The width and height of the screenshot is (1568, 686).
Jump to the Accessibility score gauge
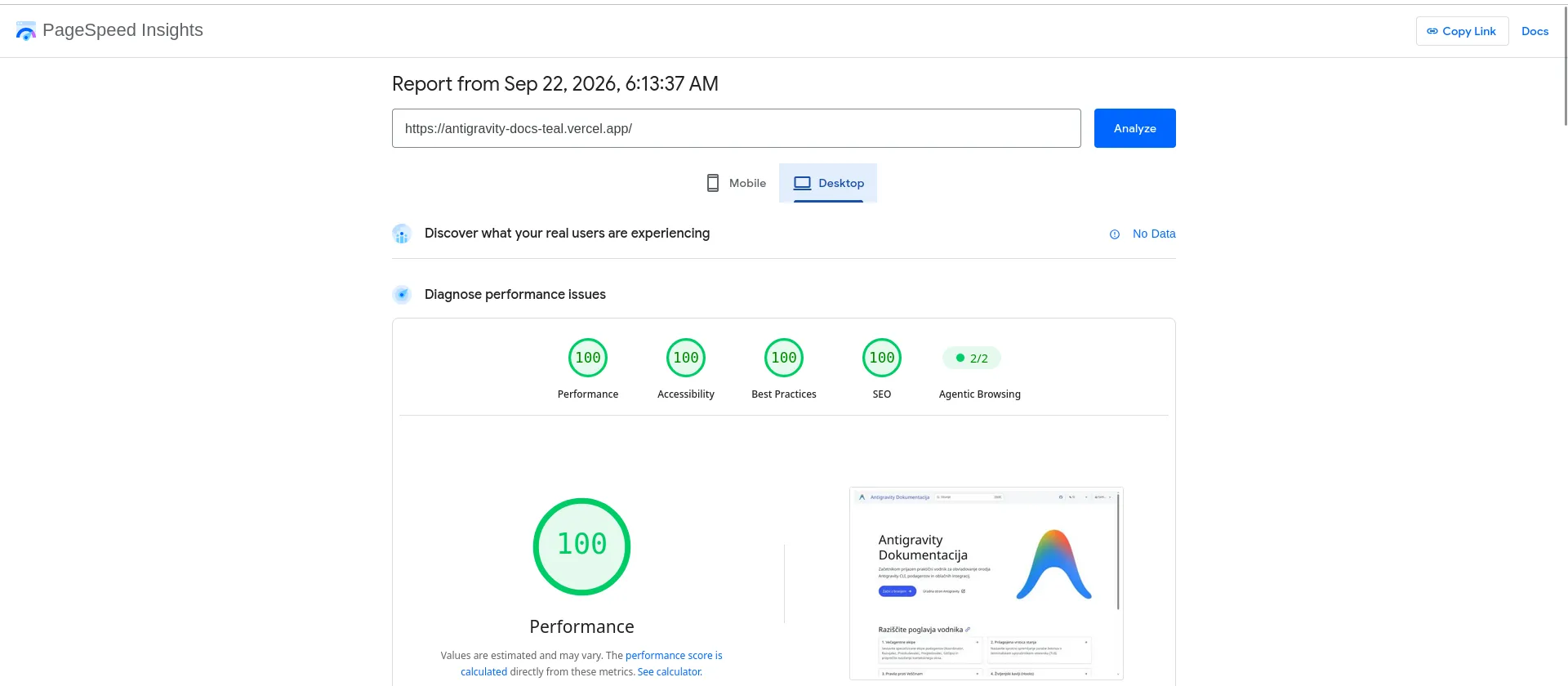pyautogui.click(x=686, y=358)
